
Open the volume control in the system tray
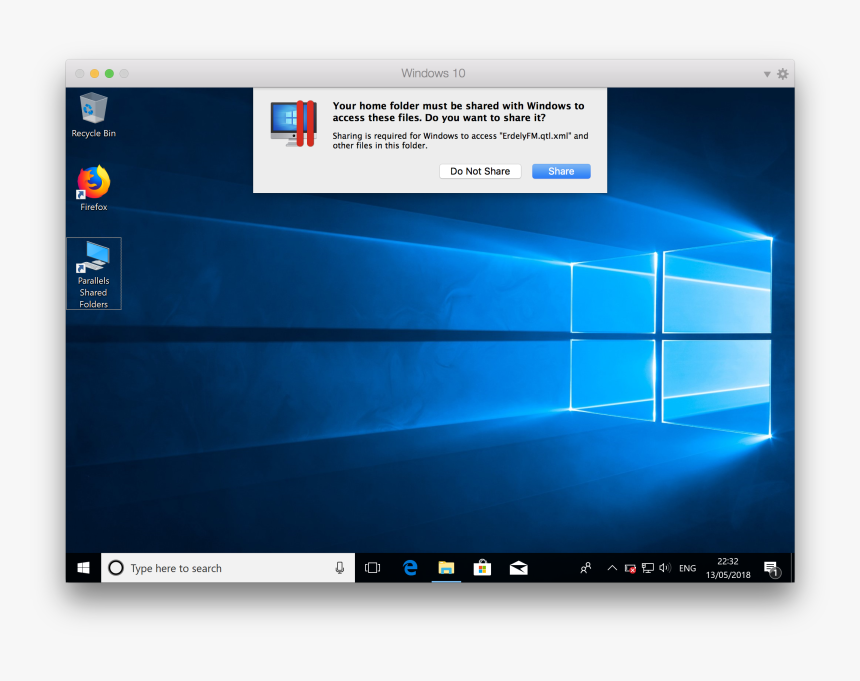(x=663, y=567)
